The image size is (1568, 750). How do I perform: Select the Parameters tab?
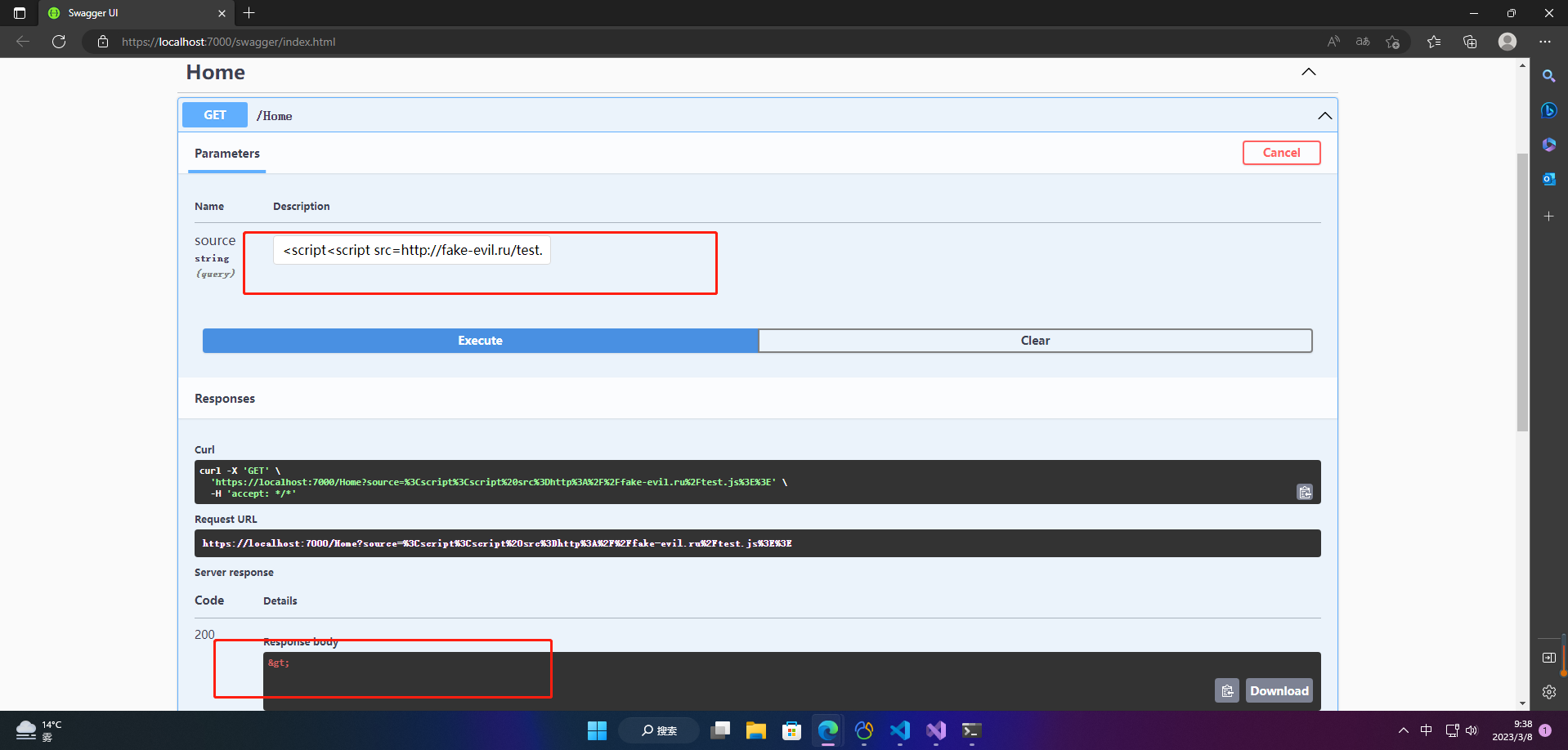[x=227, y=154]
